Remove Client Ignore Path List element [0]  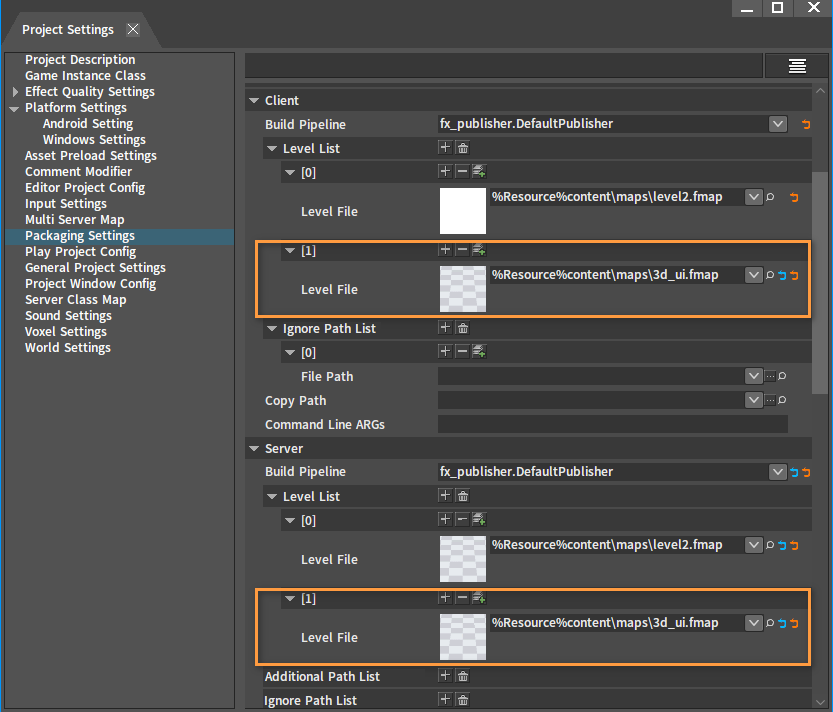[x=462, y=351]
